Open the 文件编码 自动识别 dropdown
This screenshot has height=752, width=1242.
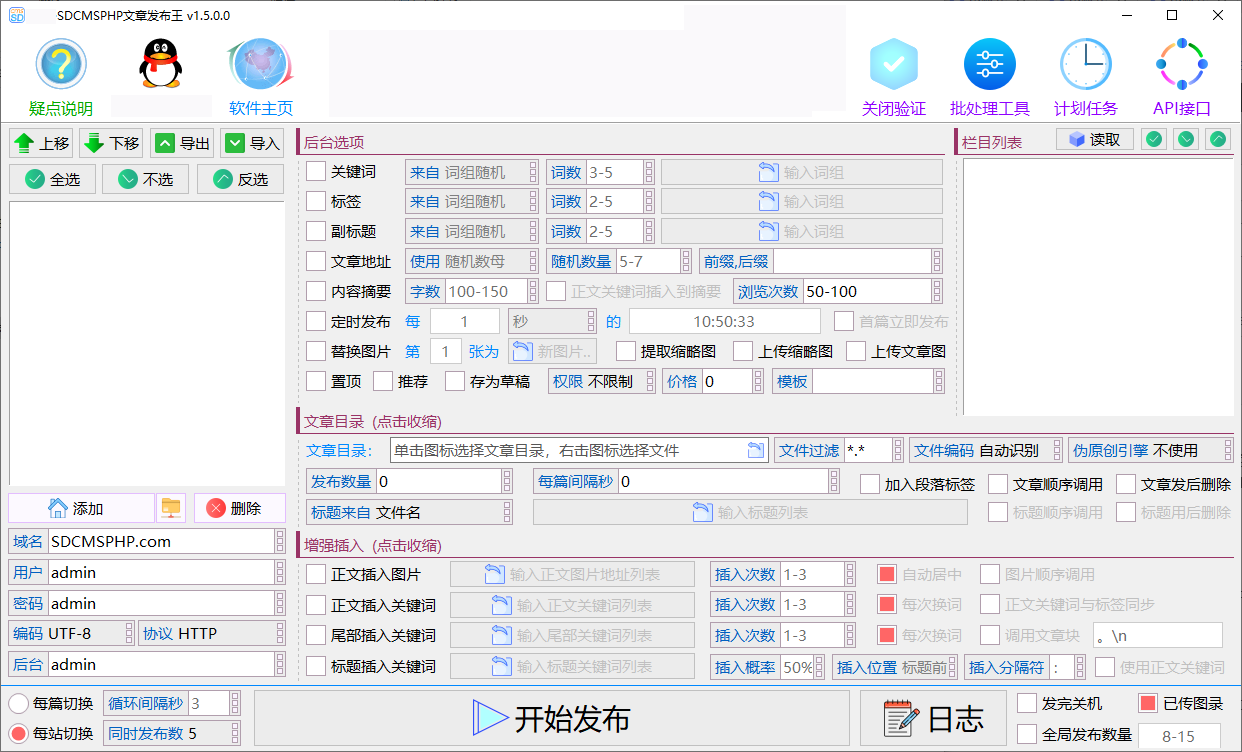[x=985, y=451]
